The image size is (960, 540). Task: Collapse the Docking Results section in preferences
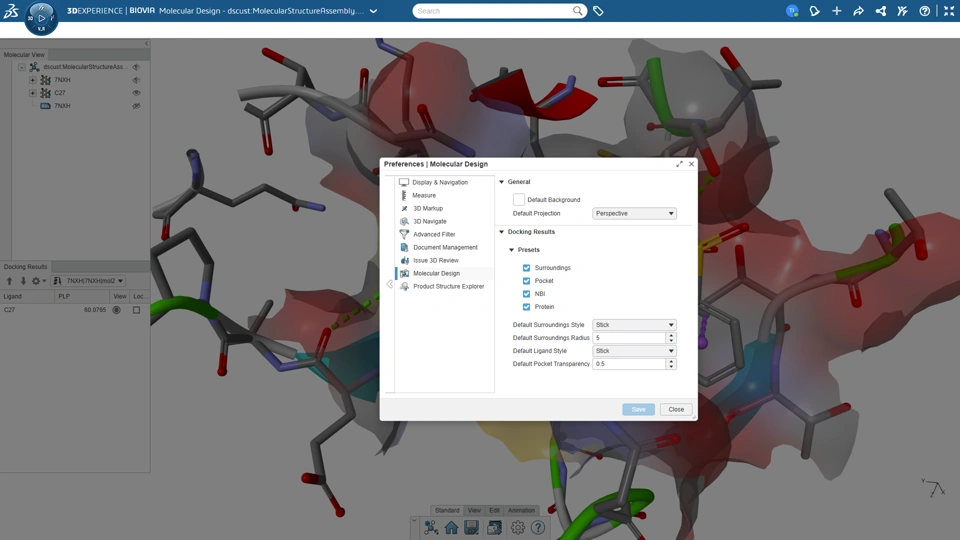[x=501, y=232]
